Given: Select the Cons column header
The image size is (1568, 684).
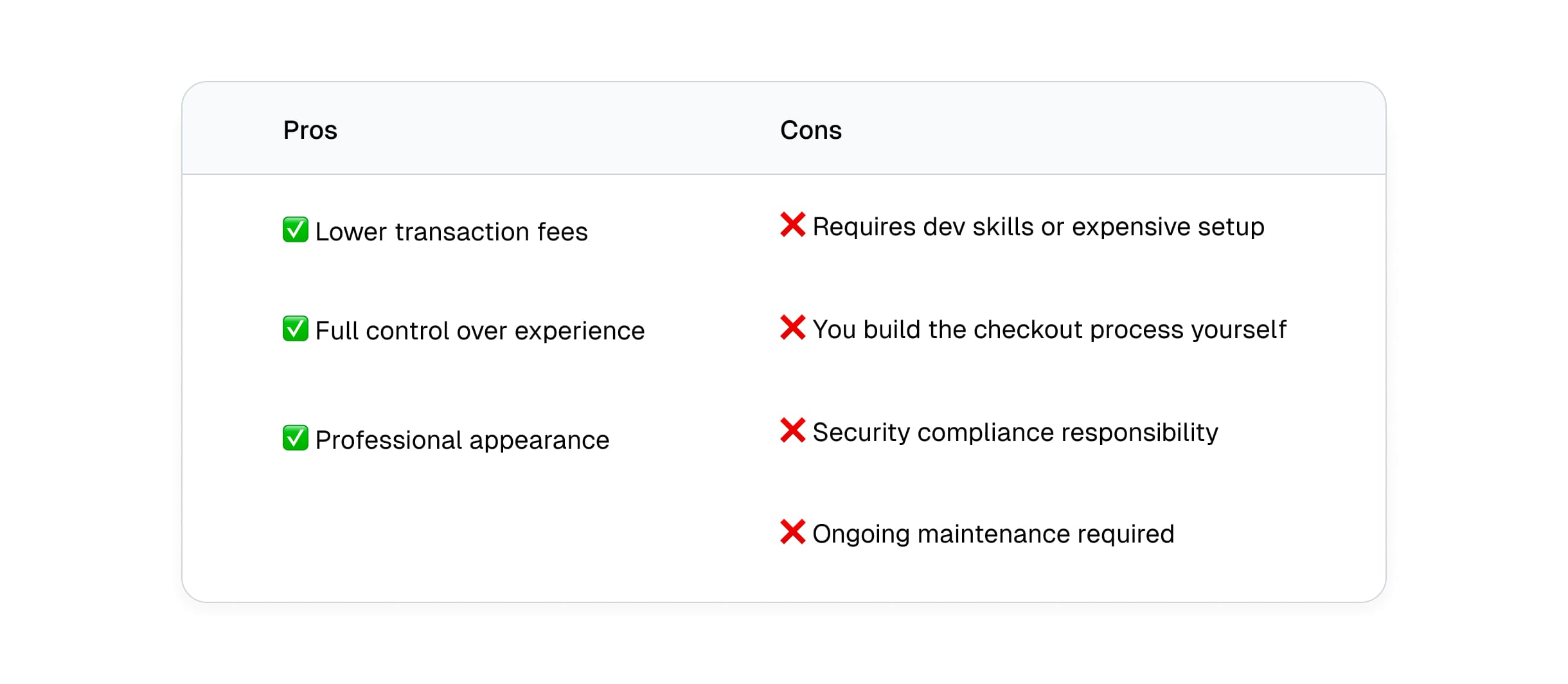Looking at the screenshot, I should pyautogui.click(x=811, y=130).
